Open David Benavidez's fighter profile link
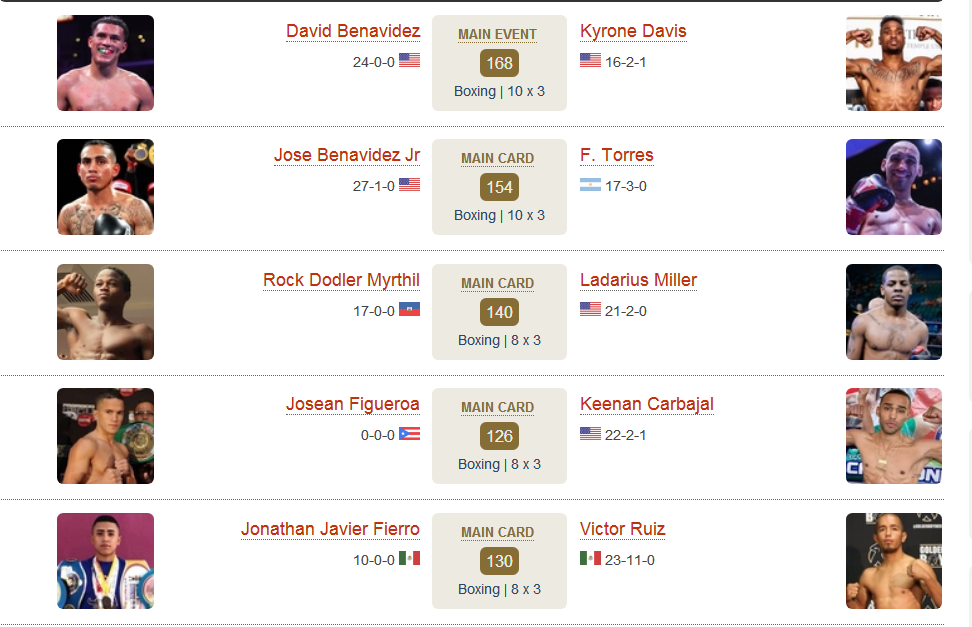The width and height of the screenshot is (972, 627). pos(353,31)
